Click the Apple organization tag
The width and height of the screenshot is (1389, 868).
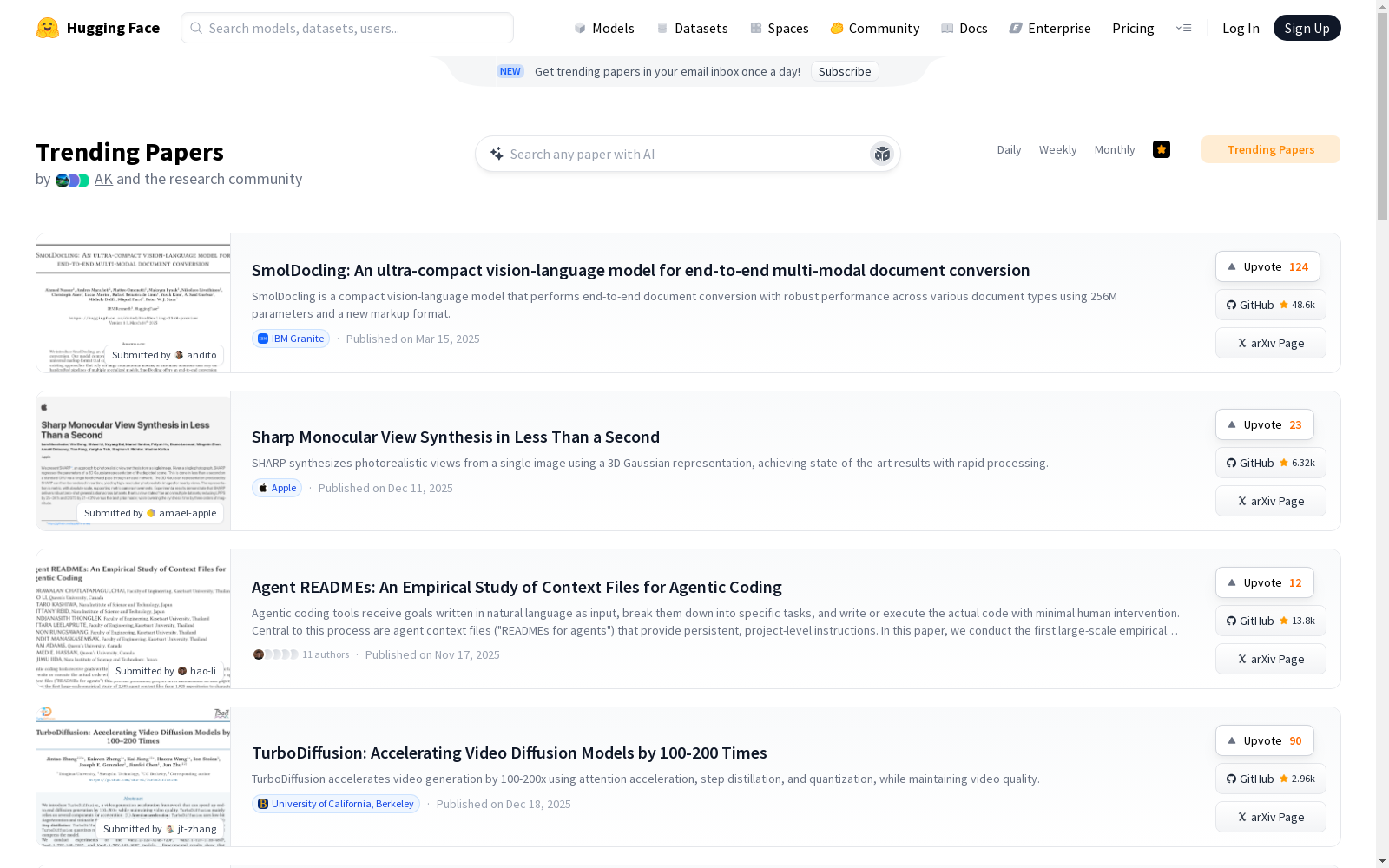click(277, 488)
